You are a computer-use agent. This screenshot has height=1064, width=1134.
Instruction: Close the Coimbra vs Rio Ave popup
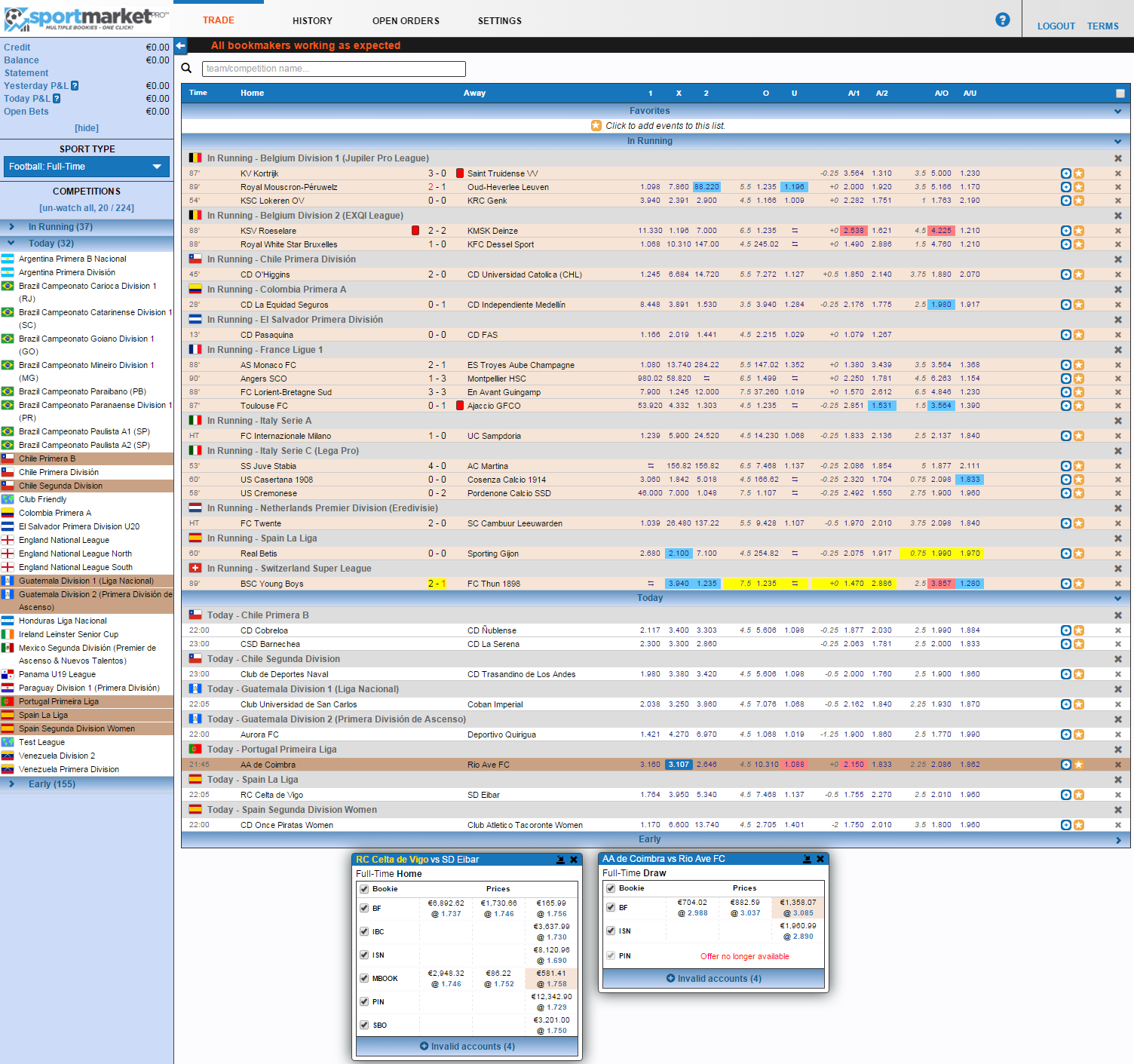point(820,859)
